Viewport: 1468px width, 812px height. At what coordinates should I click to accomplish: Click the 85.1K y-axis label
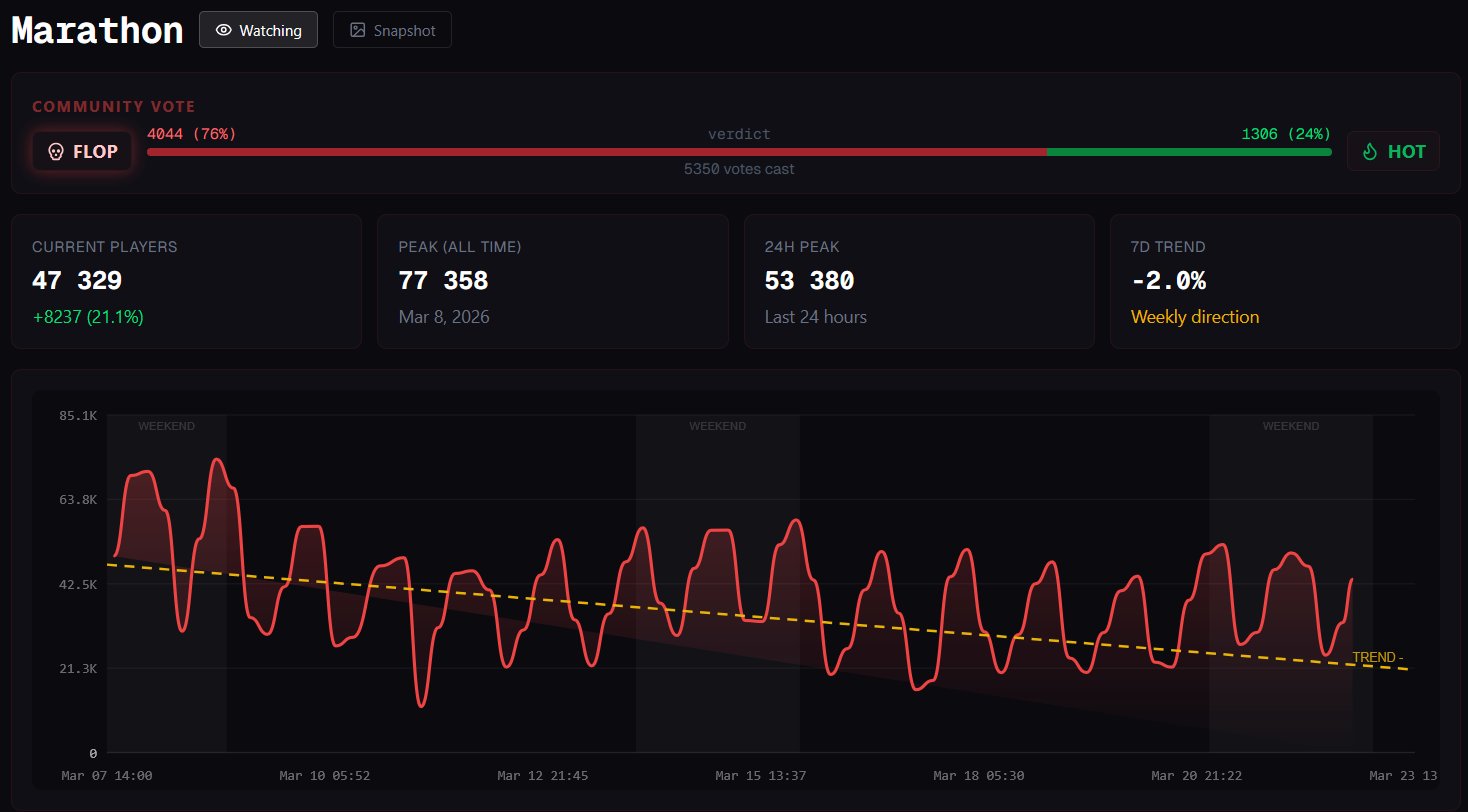[79, 415]
